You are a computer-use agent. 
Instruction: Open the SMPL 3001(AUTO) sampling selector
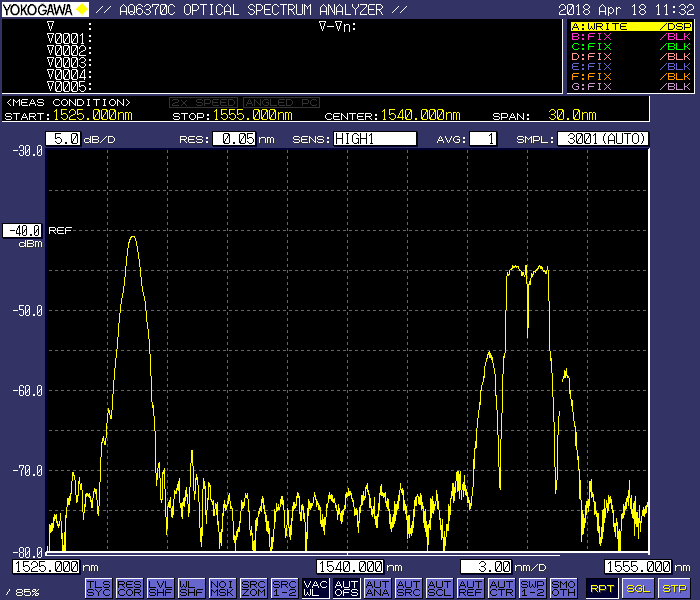pyautogui.click(x=603, y=139)
